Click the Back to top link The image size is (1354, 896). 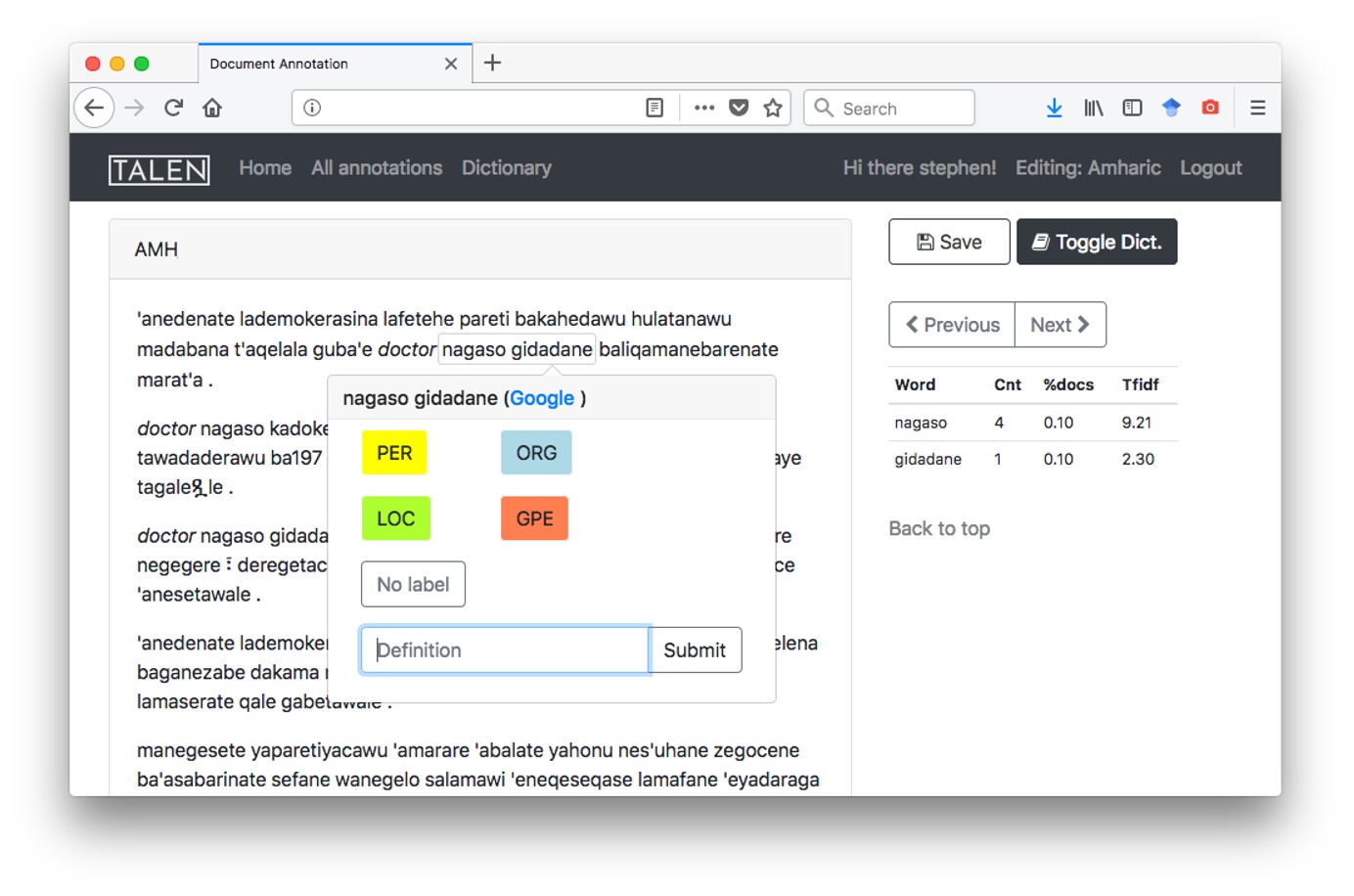pyautogui.click(x=939, y=528)
